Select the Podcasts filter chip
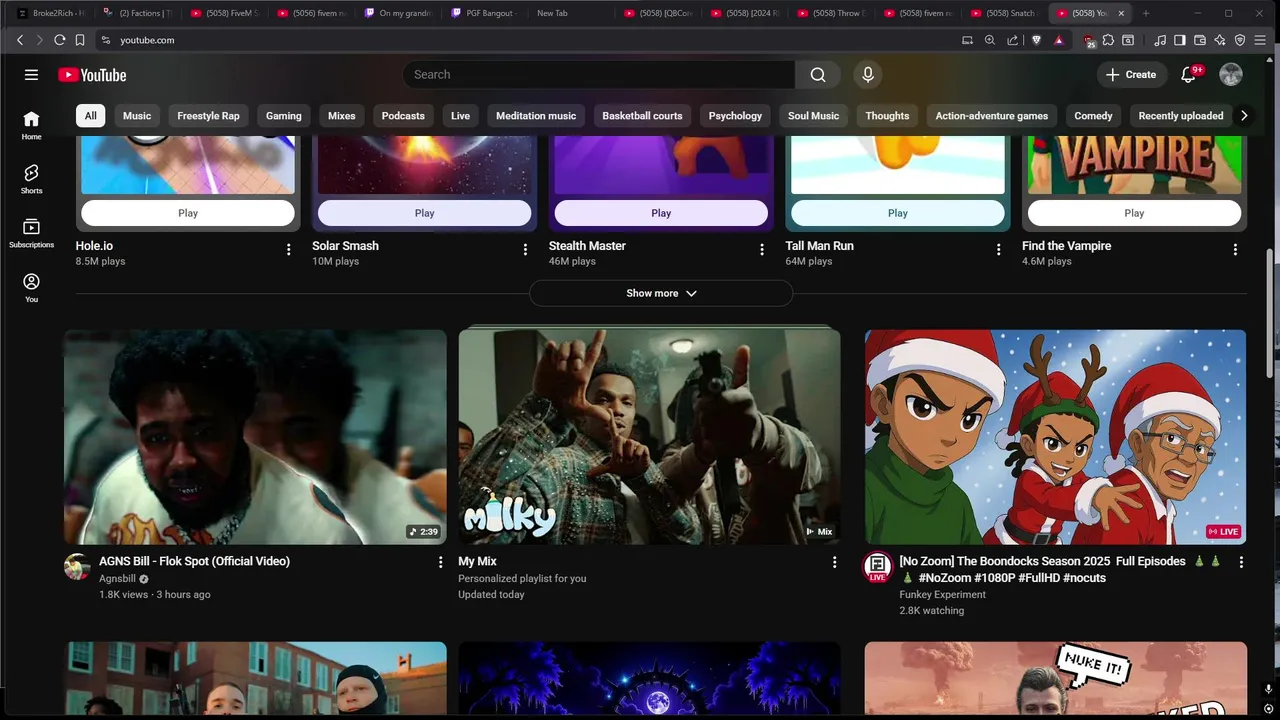The height and width of the screenshot is (720, 1280). [403, 116]
